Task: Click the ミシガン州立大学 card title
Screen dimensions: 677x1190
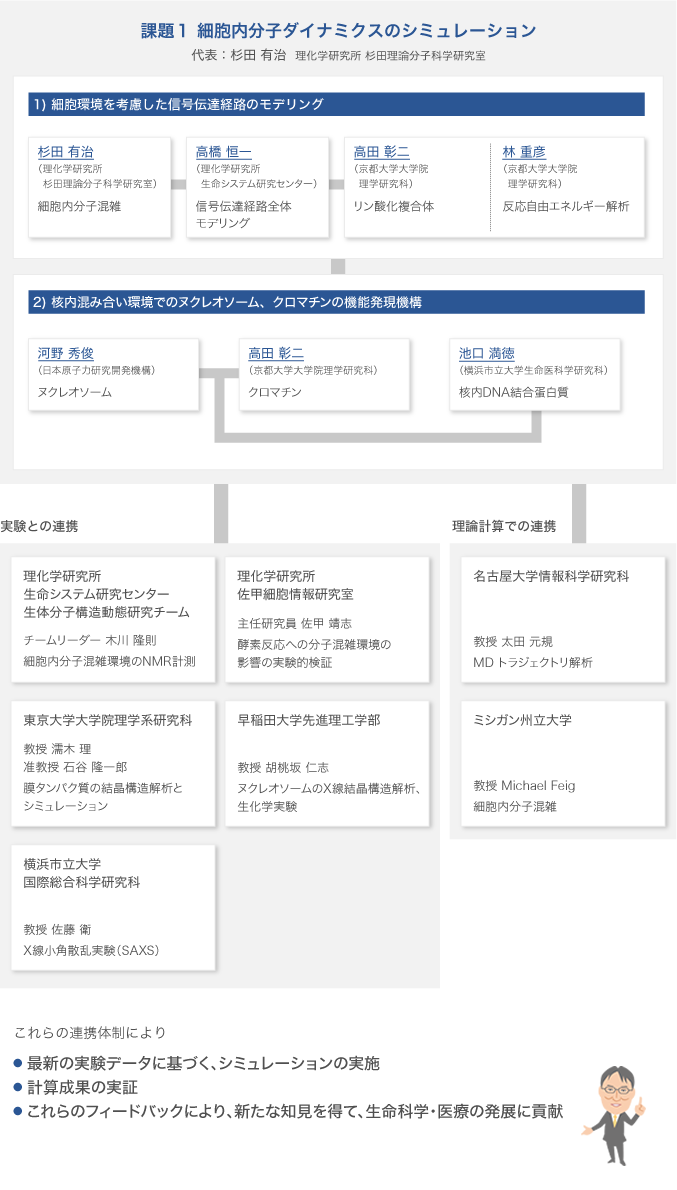Action: (522, 721)
